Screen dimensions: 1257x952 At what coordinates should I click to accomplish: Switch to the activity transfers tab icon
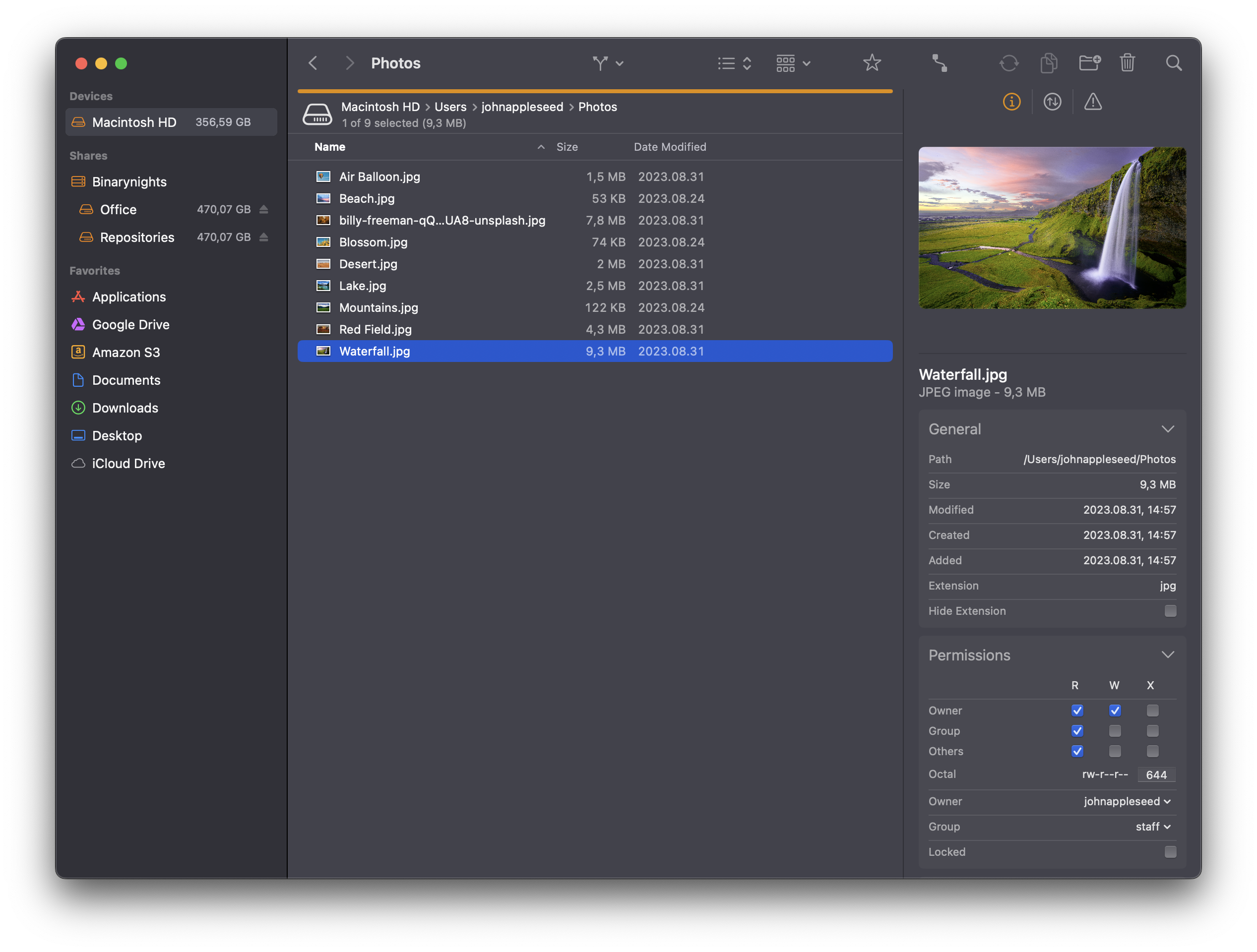coord(1052,102)
